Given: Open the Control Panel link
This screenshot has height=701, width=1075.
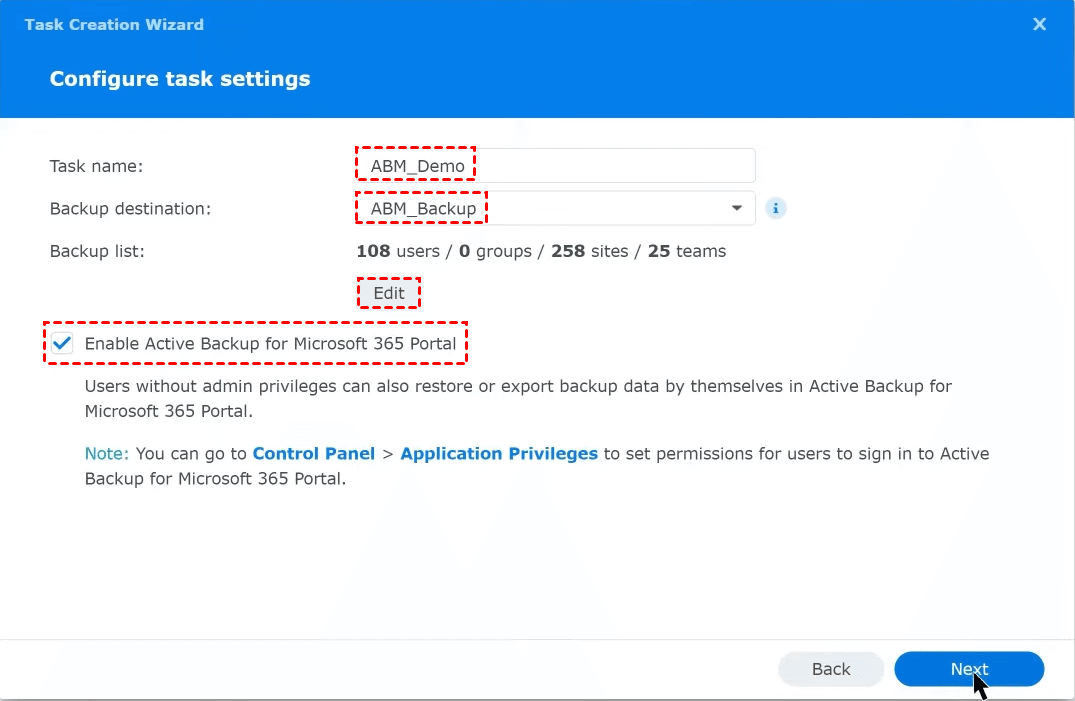Looking at the screenshot, I should (x=313, y=454).
